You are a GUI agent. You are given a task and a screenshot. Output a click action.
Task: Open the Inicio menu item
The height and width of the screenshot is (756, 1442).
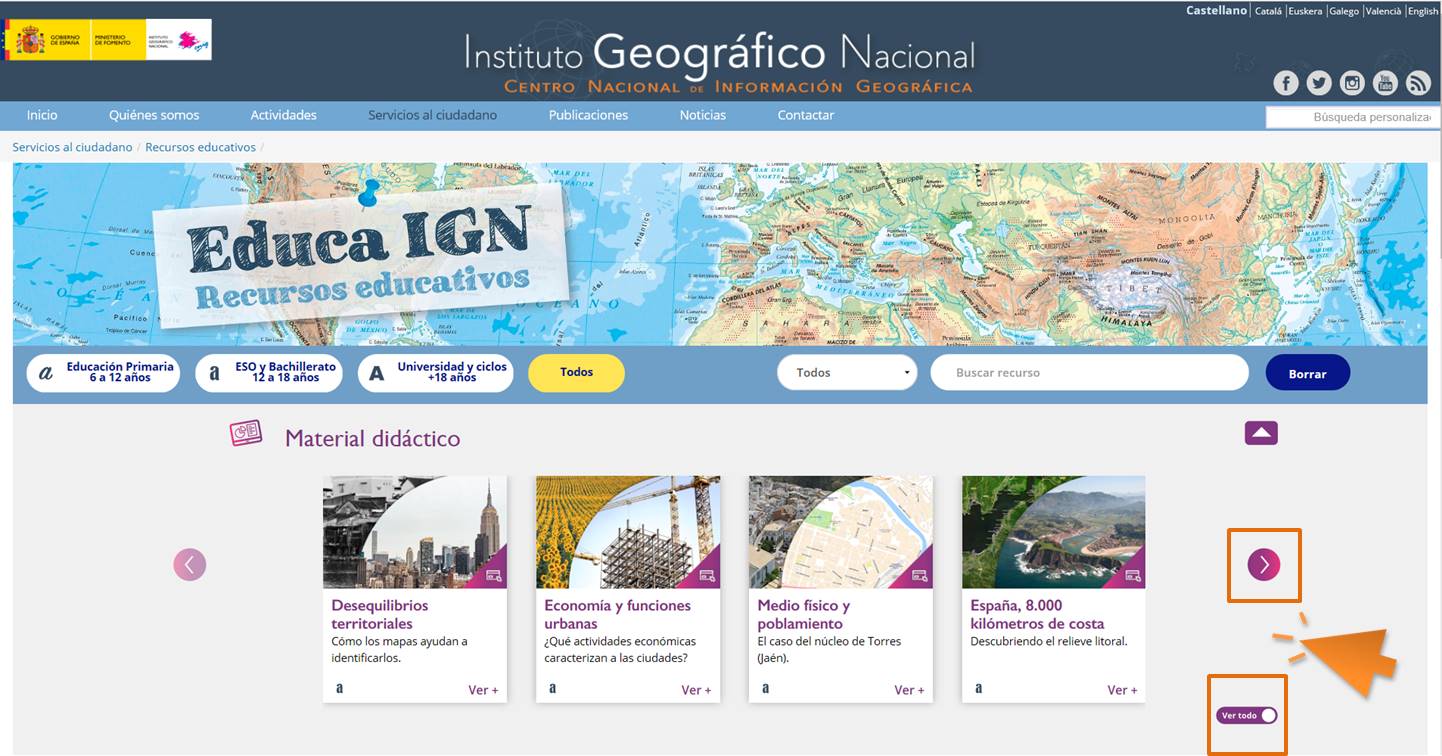pos(42,115)
